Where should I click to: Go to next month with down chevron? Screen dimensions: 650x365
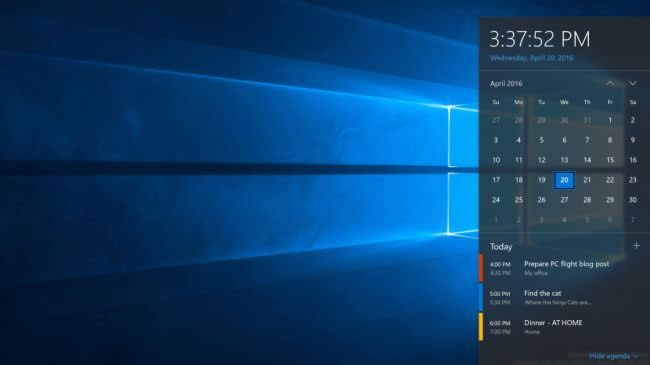[x=633, y=83]
